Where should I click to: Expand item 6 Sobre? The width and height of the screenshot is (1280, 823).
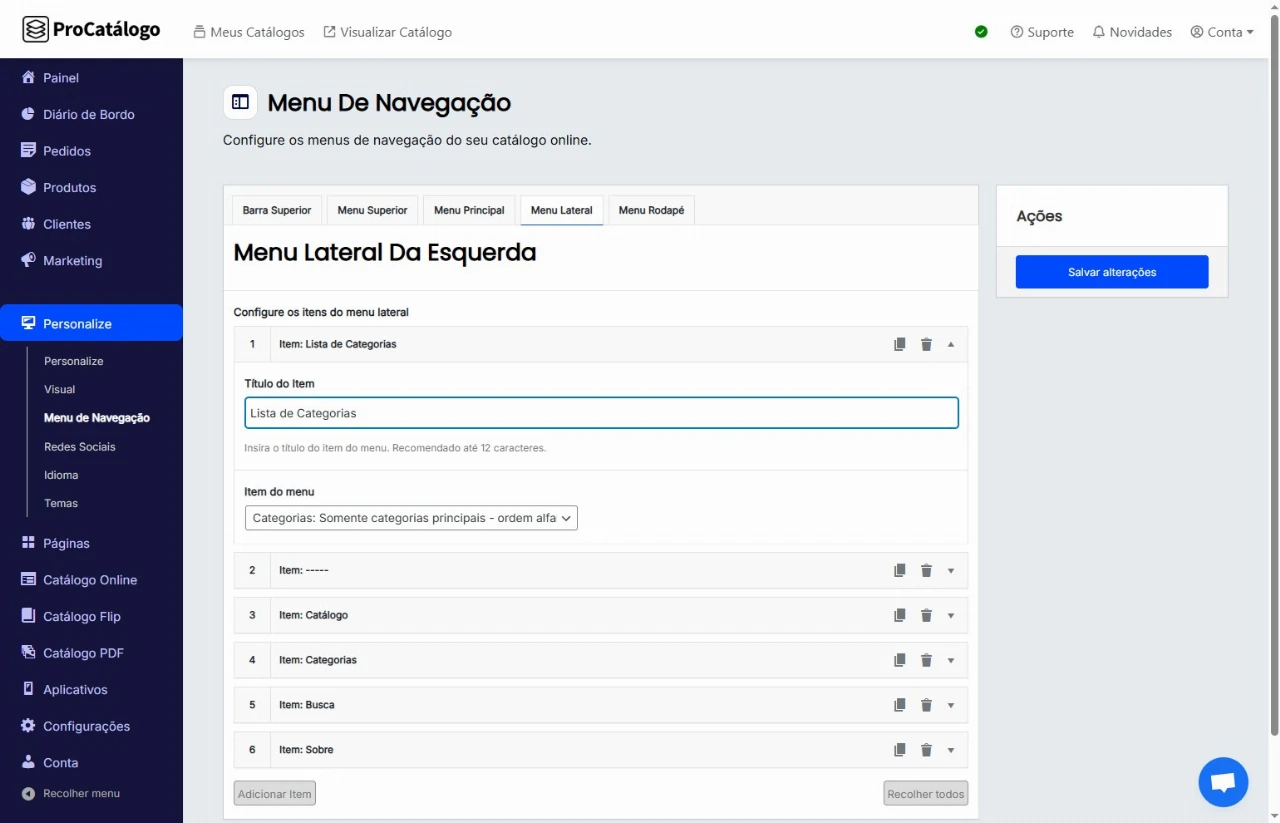951,750
